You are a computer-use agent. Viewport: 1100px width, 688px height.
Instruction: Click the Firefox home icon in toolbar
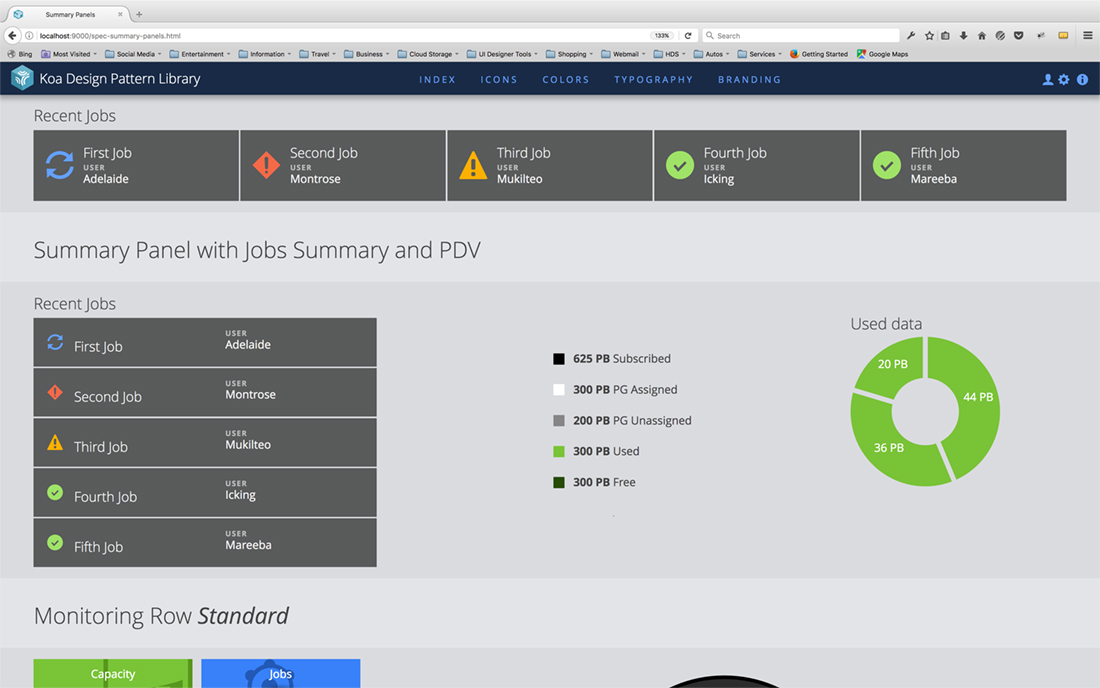(982, 35)
